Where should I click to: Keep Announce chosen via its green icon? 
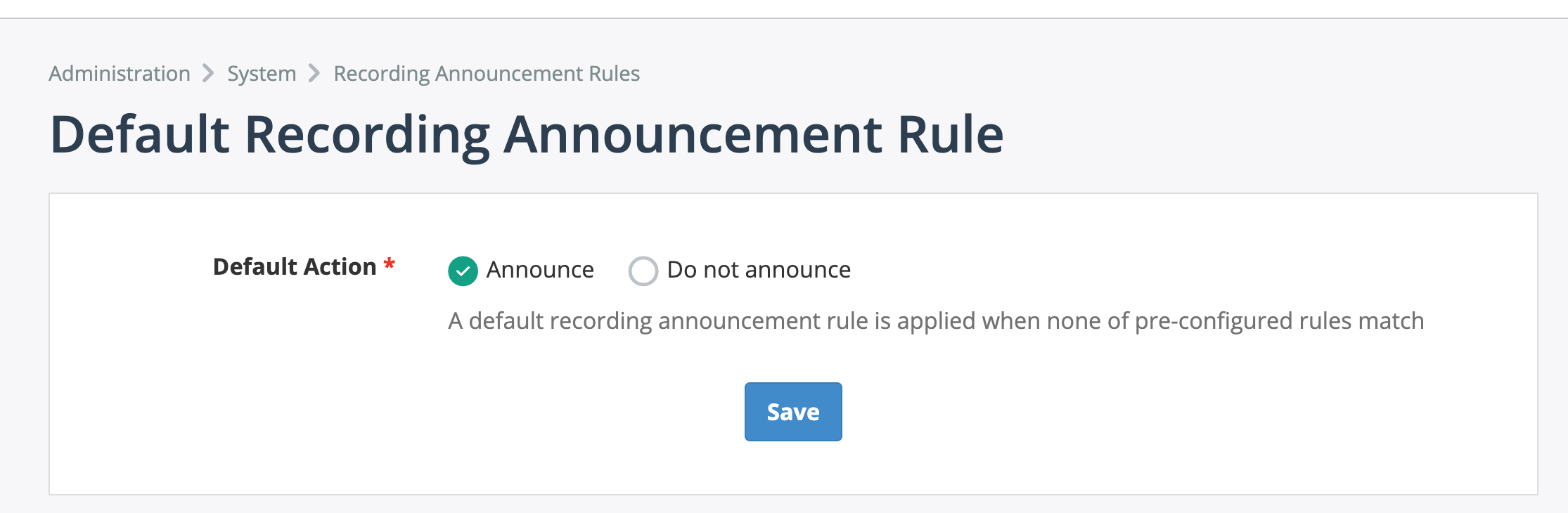point(463,271)
